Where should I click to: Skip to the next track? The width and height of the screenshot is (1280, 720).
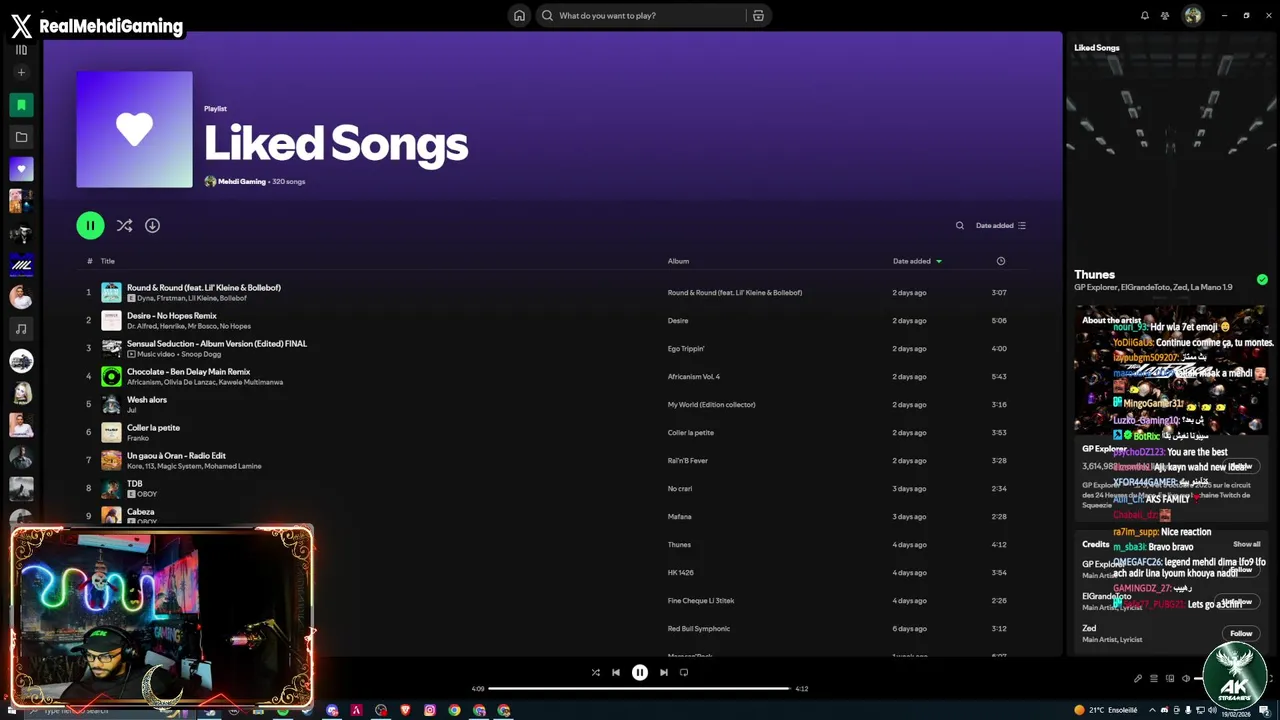[x=663, y=673]
